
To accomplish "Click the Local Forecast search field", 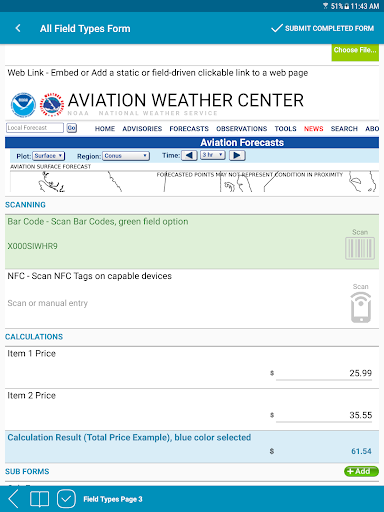I will pyautogui.click(x=35, y=128).
